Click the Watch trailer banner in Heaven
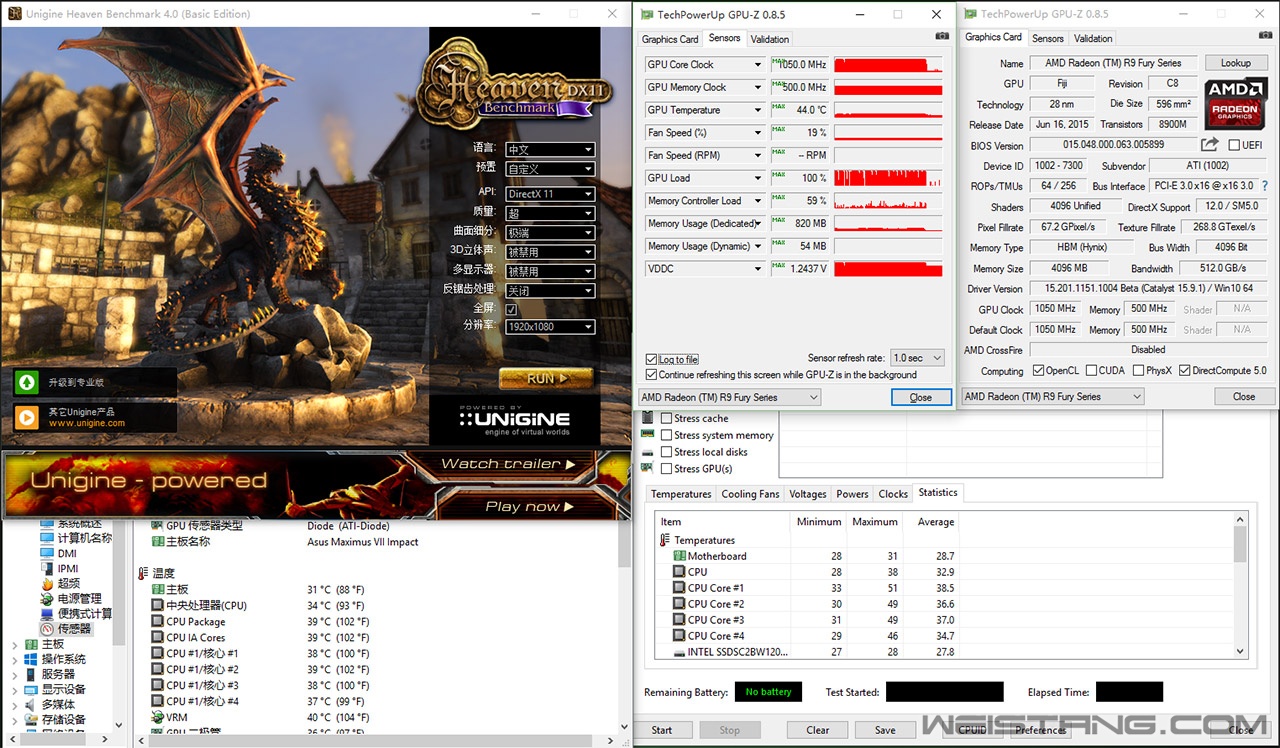 (x=517, y=464)
